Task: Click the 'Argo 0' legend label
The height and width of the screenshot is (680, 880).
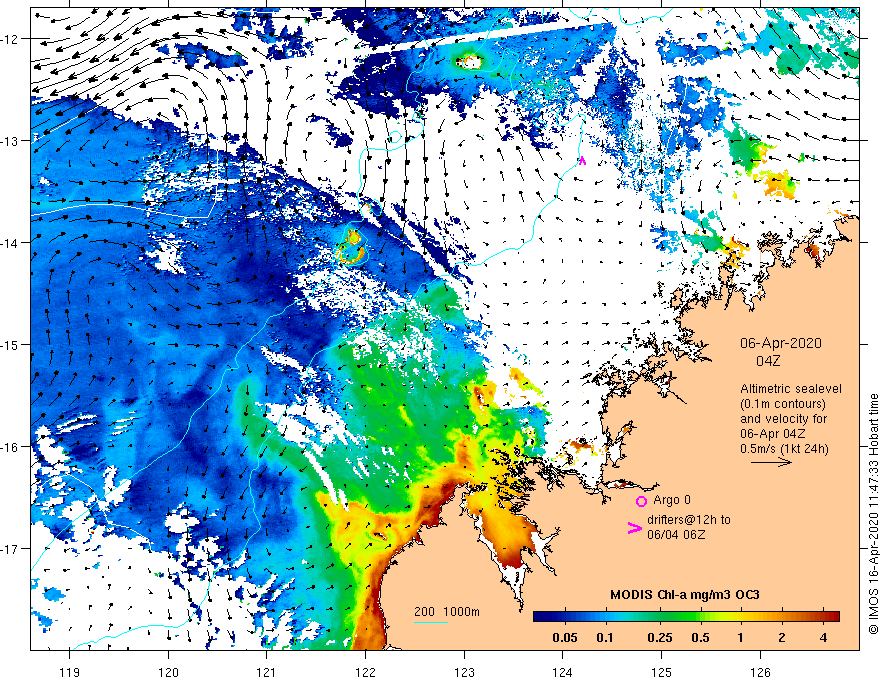Action: click(x=672, y=500)
